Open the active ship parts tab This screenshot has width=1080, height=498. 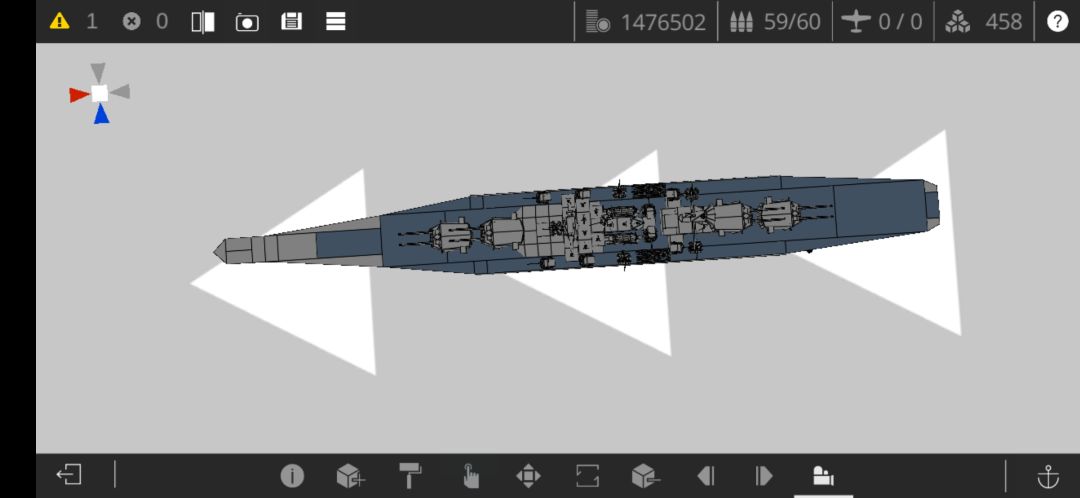click(823, 476)
